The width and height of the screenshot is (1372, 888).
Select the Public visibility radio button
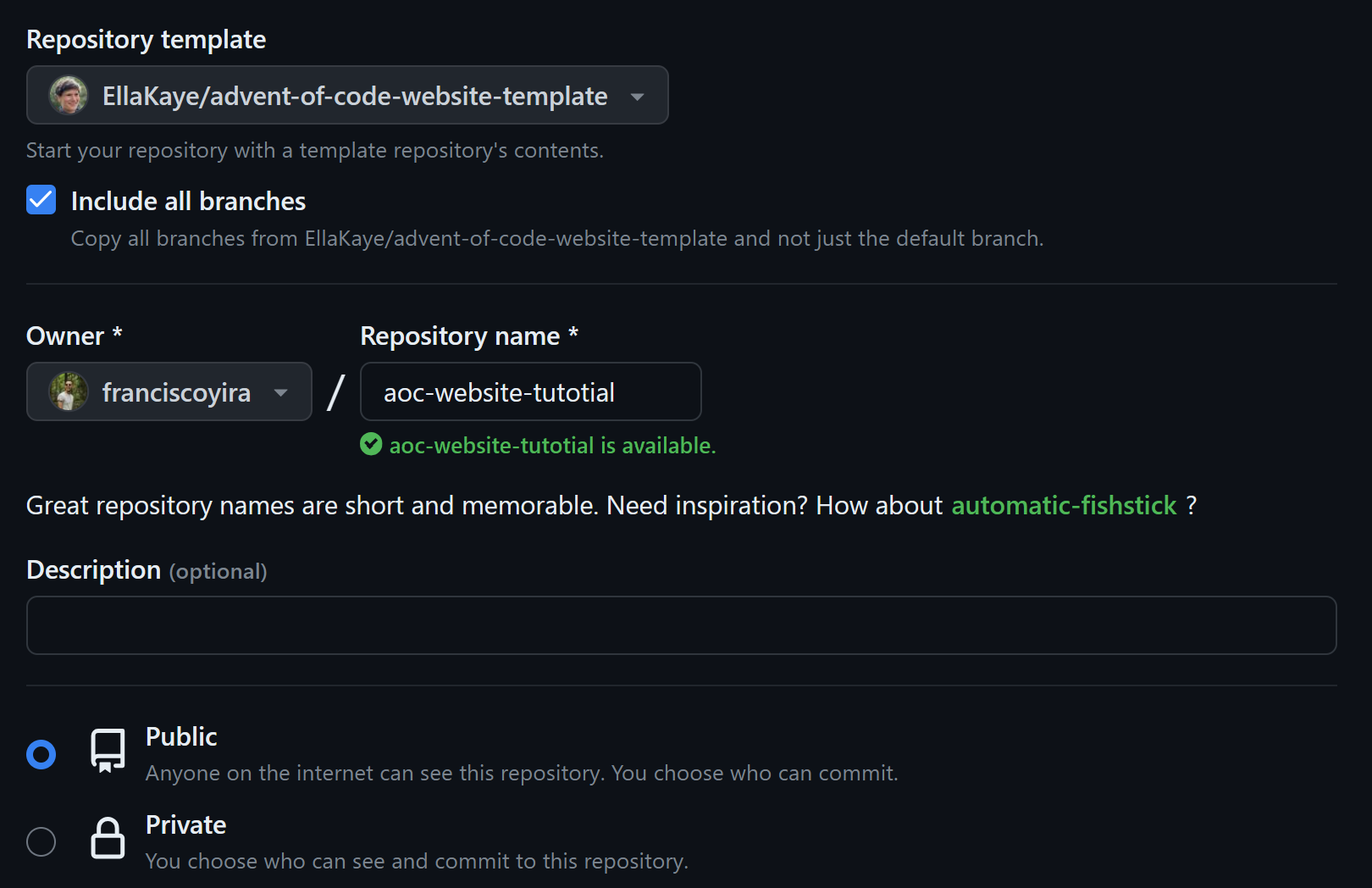(41, 754)
